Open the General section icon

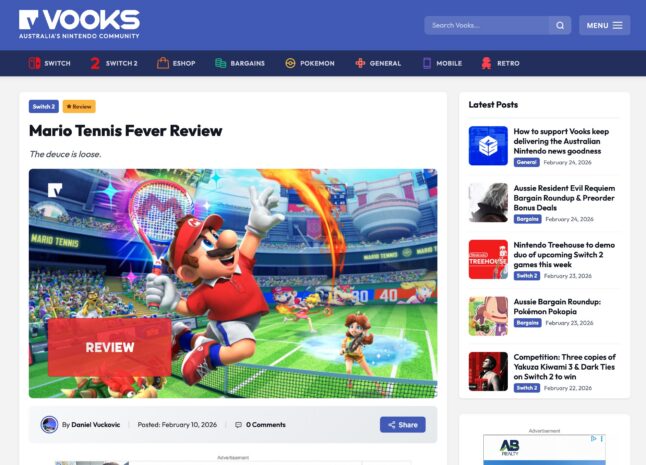tap(360, 63)
